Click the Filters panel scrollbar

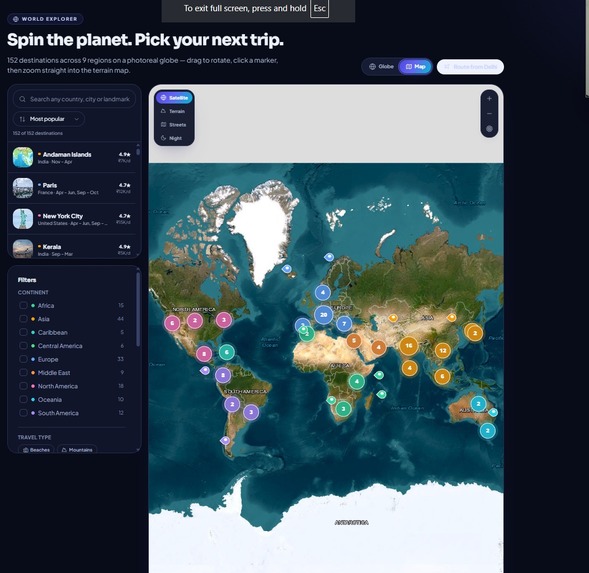[138, 309]
